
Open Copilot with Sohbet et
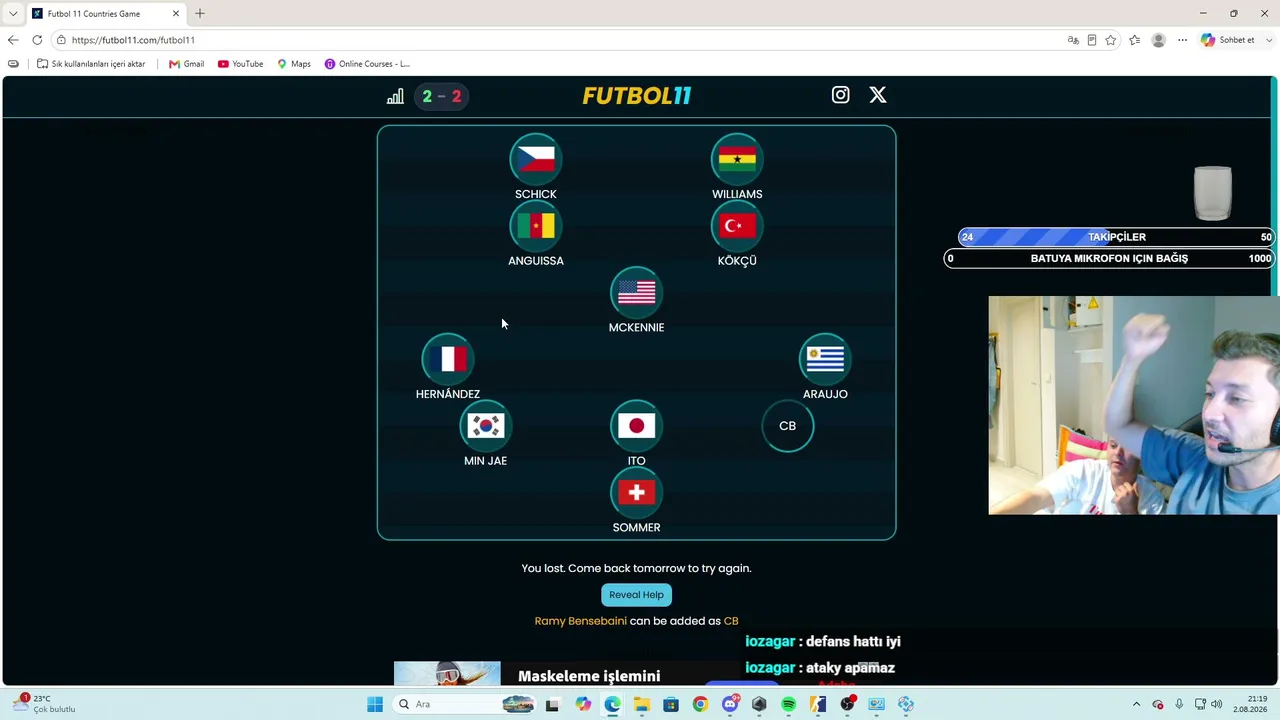1228,40
